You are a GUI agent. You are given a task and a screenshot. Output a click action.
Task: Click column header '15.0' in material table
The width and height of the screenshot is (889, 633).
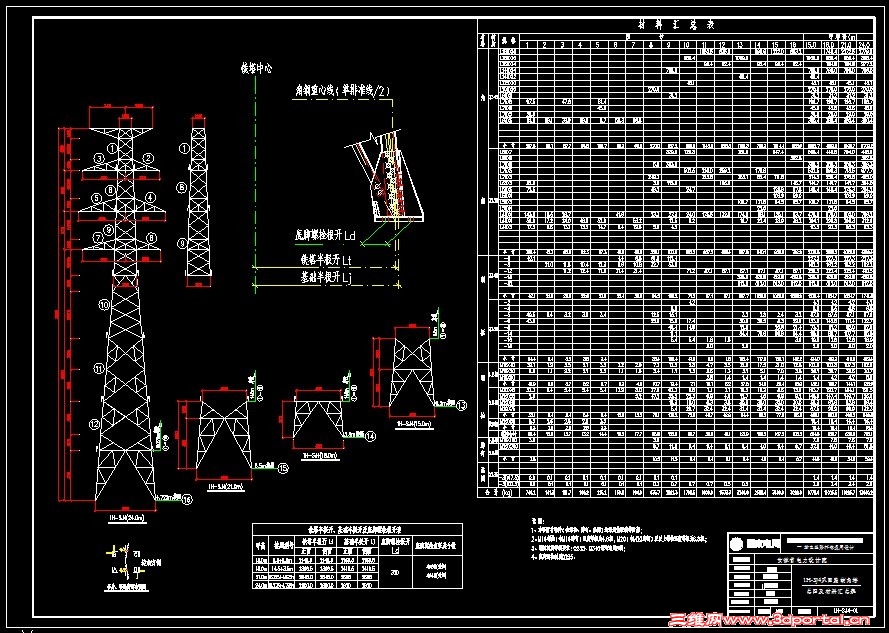click(x=812, y=44)
